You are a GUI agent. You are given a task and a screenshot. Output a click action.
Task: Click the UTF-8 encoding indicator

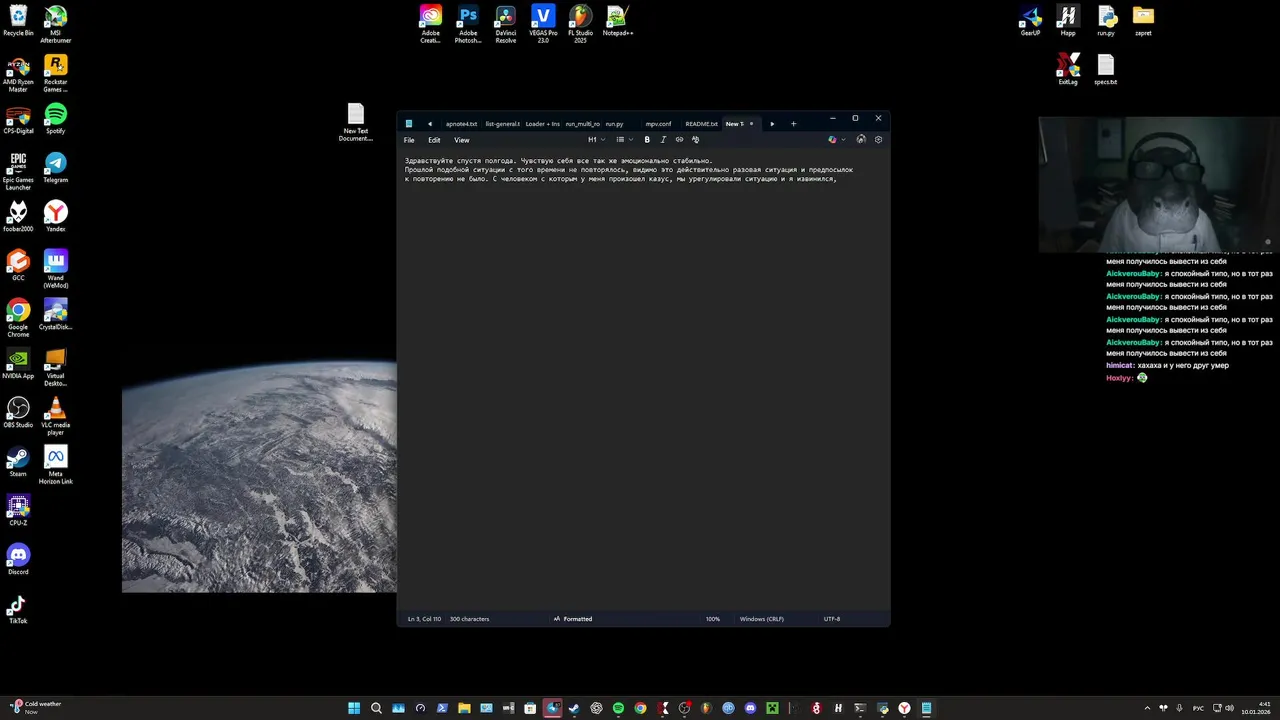click(x=832, y=619)
